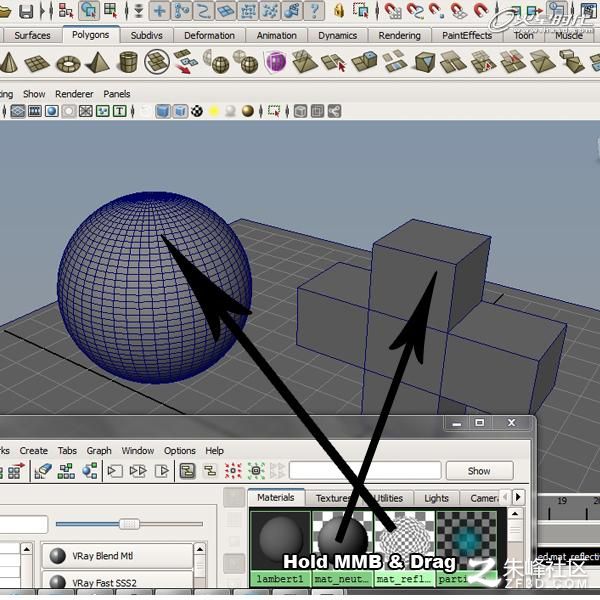Screen dimensions: 600x600
Task: Click the surfaces selection mask icon
Action: [x=226, y=11]
